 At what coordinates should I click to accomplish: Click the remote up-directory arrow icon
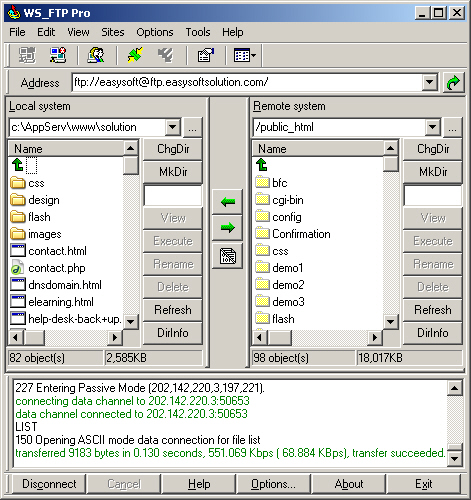262,165
